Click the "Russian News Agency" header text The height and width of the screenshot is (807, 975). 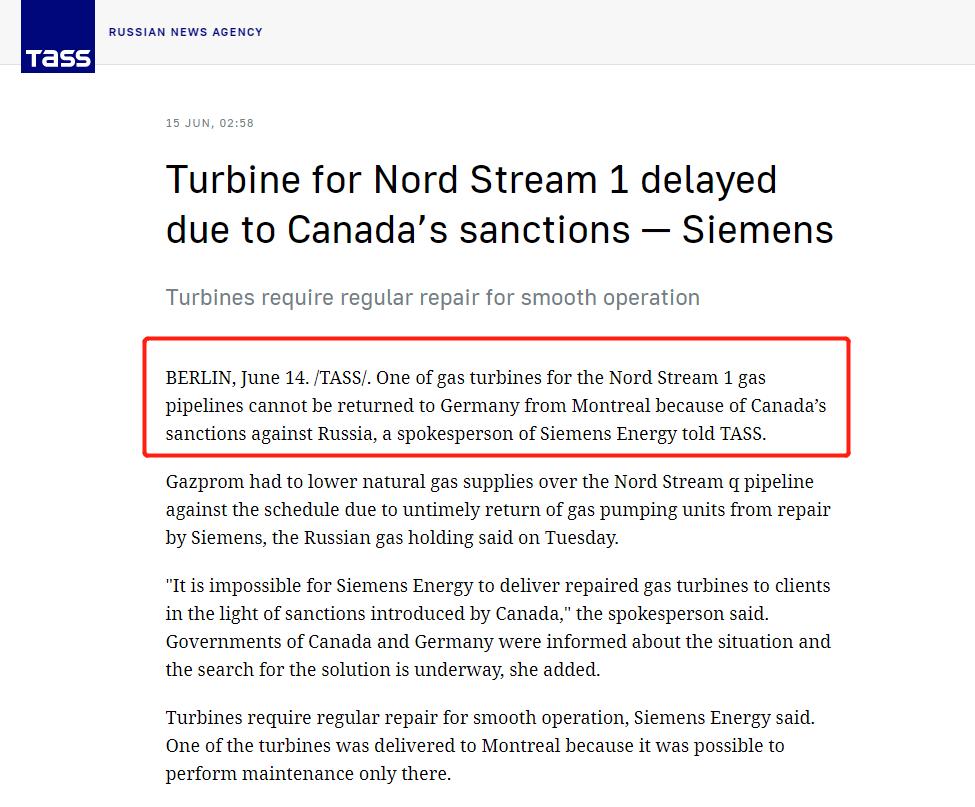click(x=185, y=32)
